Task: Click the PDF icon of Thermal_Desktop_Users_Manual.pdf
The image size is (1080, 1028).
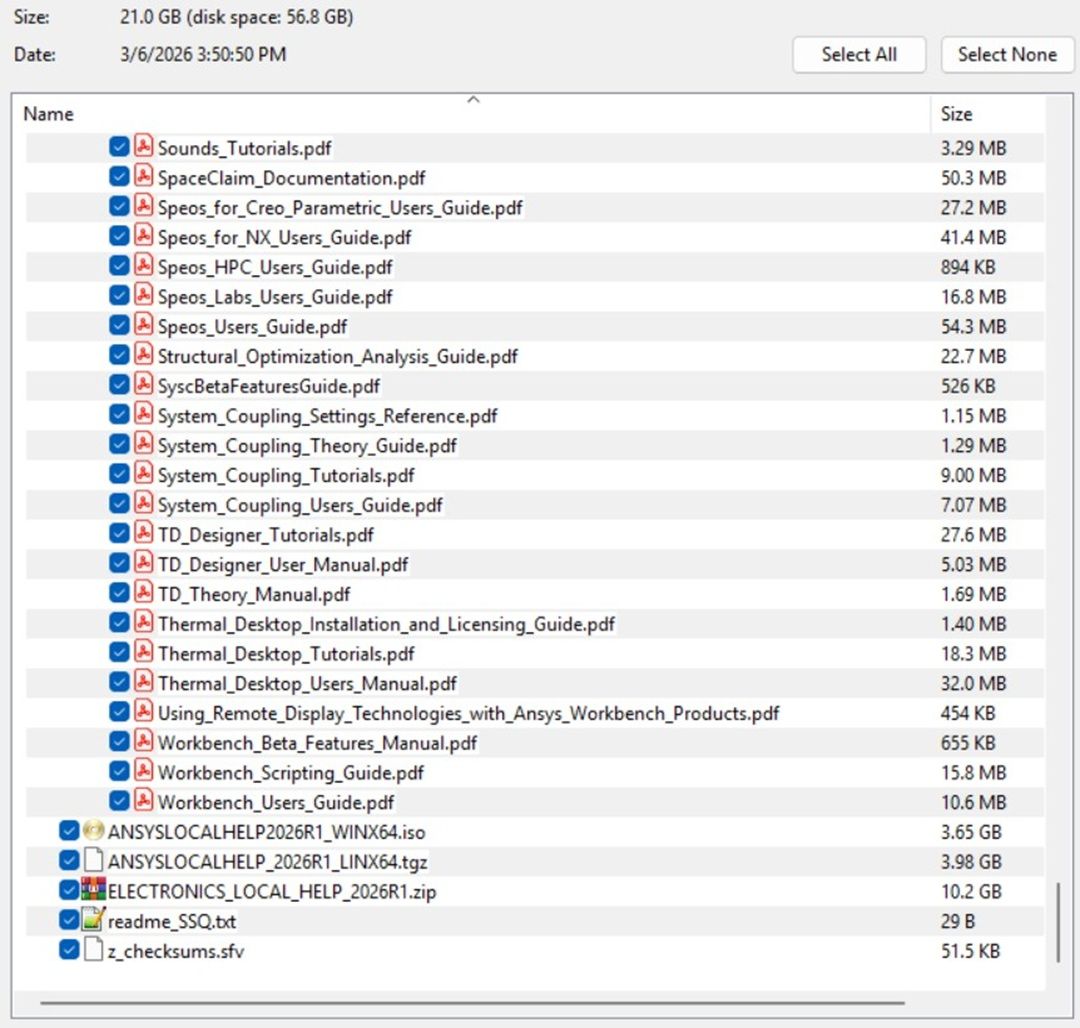Action: [143, 682]
